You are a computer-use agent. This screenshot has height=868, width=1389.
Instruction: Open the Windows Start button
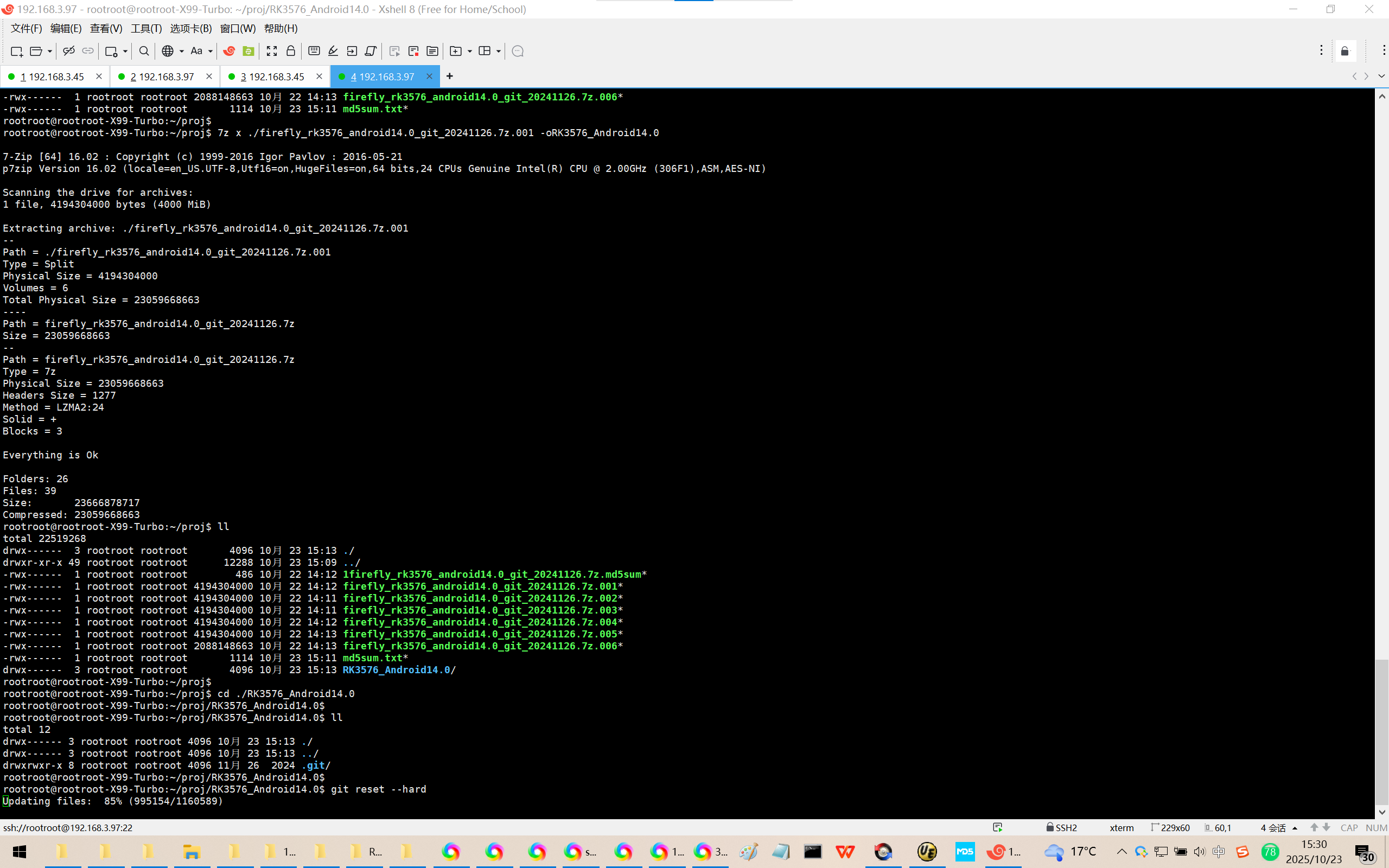[x=19, y=851]
